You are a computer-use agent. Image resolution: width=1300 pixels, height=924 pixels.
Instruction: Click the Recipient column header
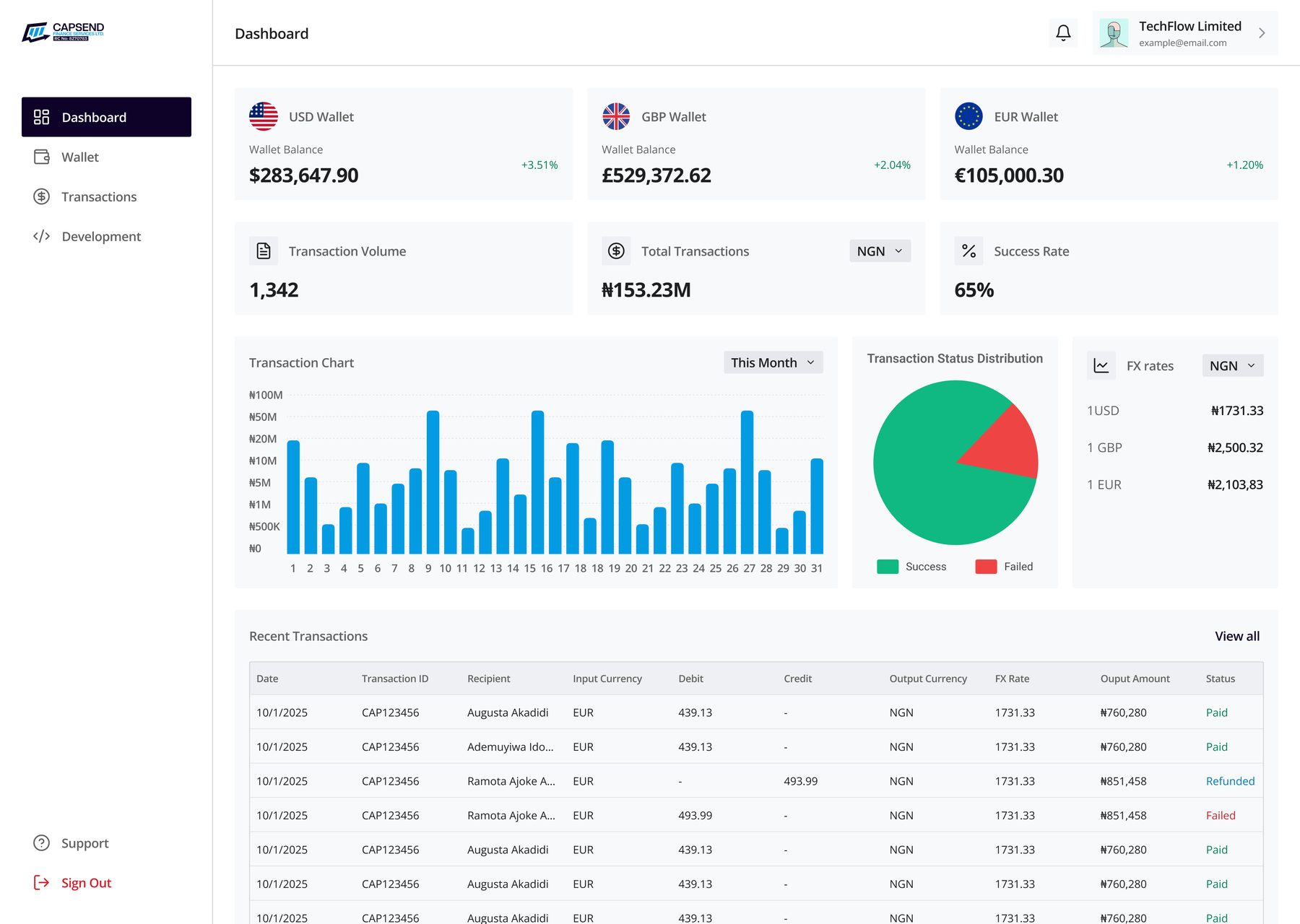tap(488, 679)
